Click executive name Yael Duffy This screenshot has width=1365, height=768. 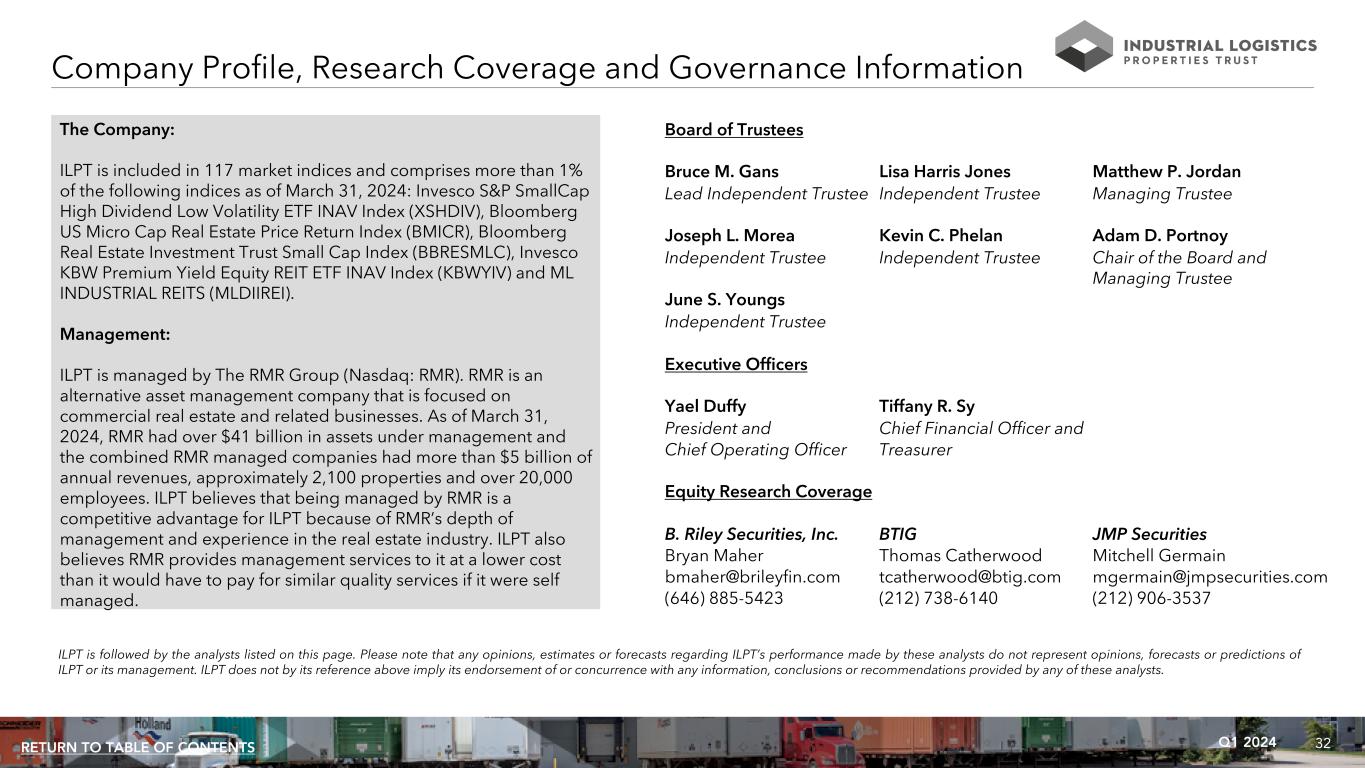(x=705, y=407)
